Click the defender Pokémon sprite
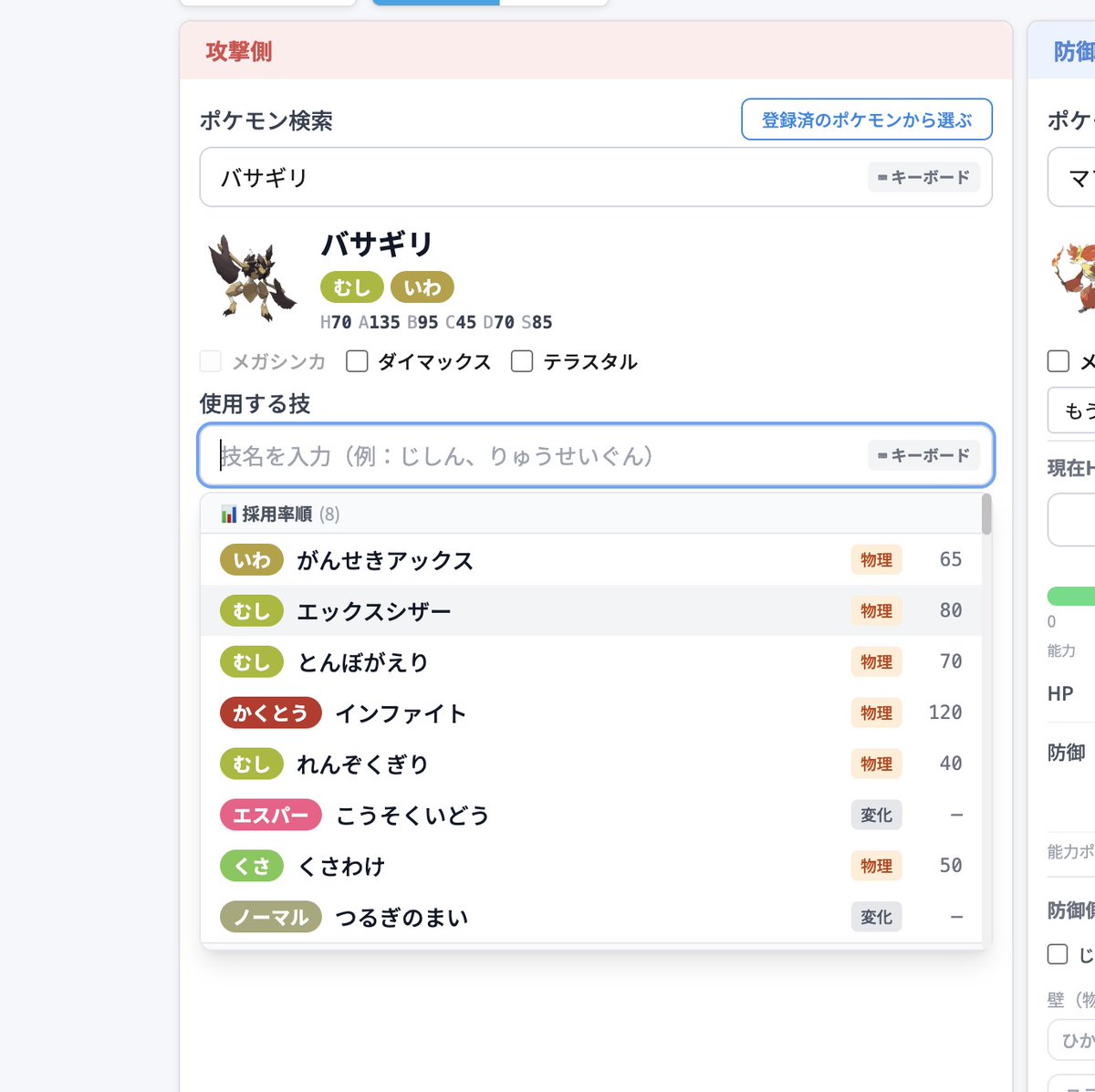 tap(1074, 277)
